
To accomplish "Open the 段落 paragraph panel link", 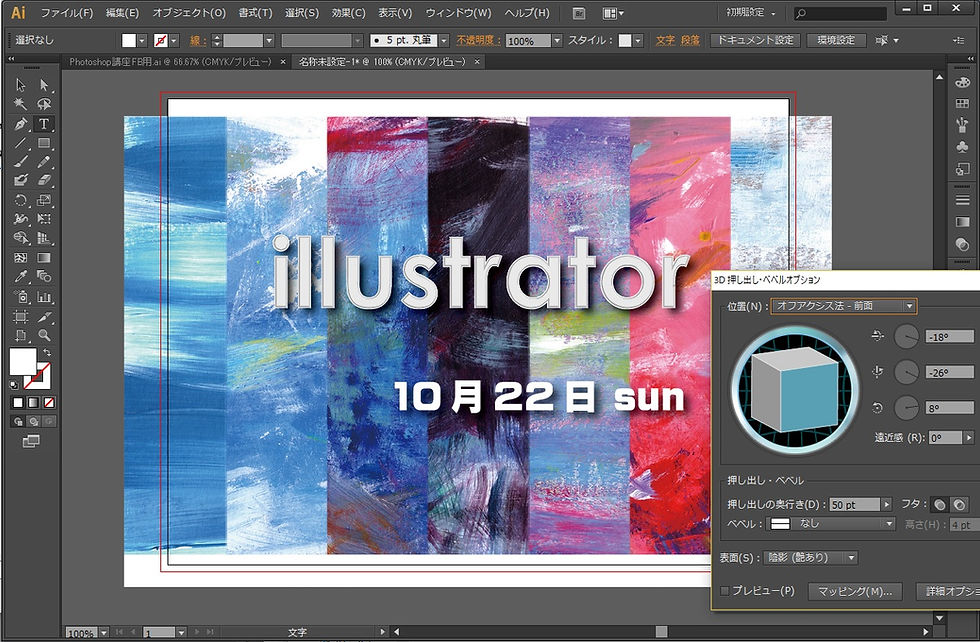I will click(690, 41).
